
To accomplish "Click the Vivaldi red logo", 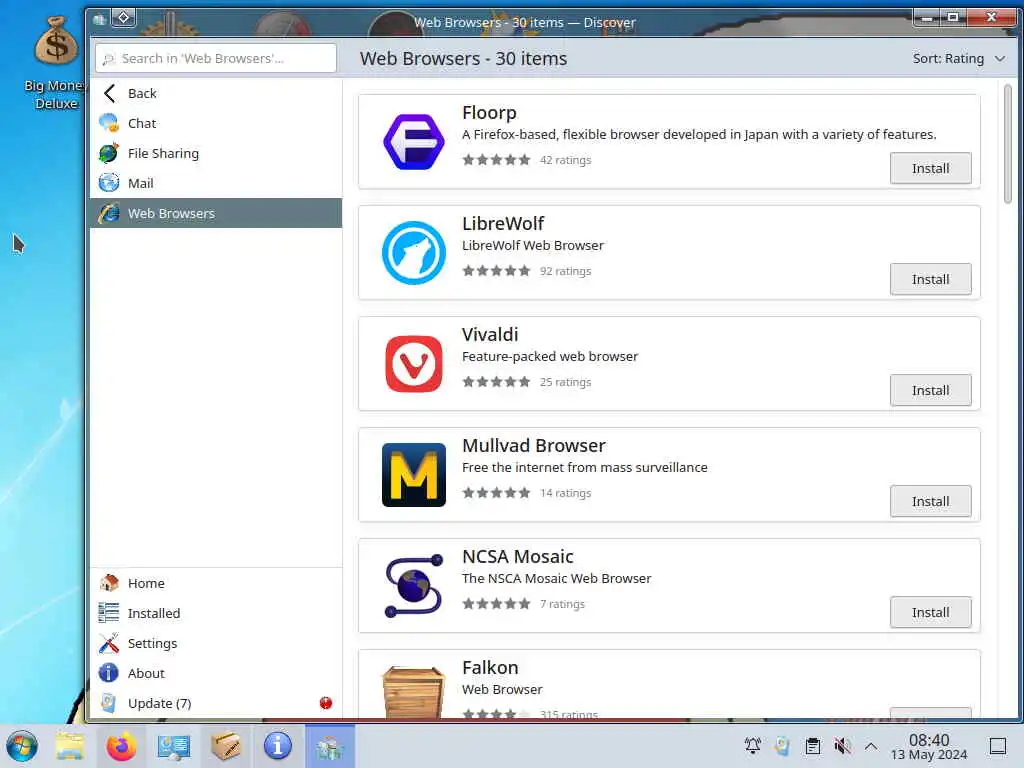I will [x=413, y=364].
